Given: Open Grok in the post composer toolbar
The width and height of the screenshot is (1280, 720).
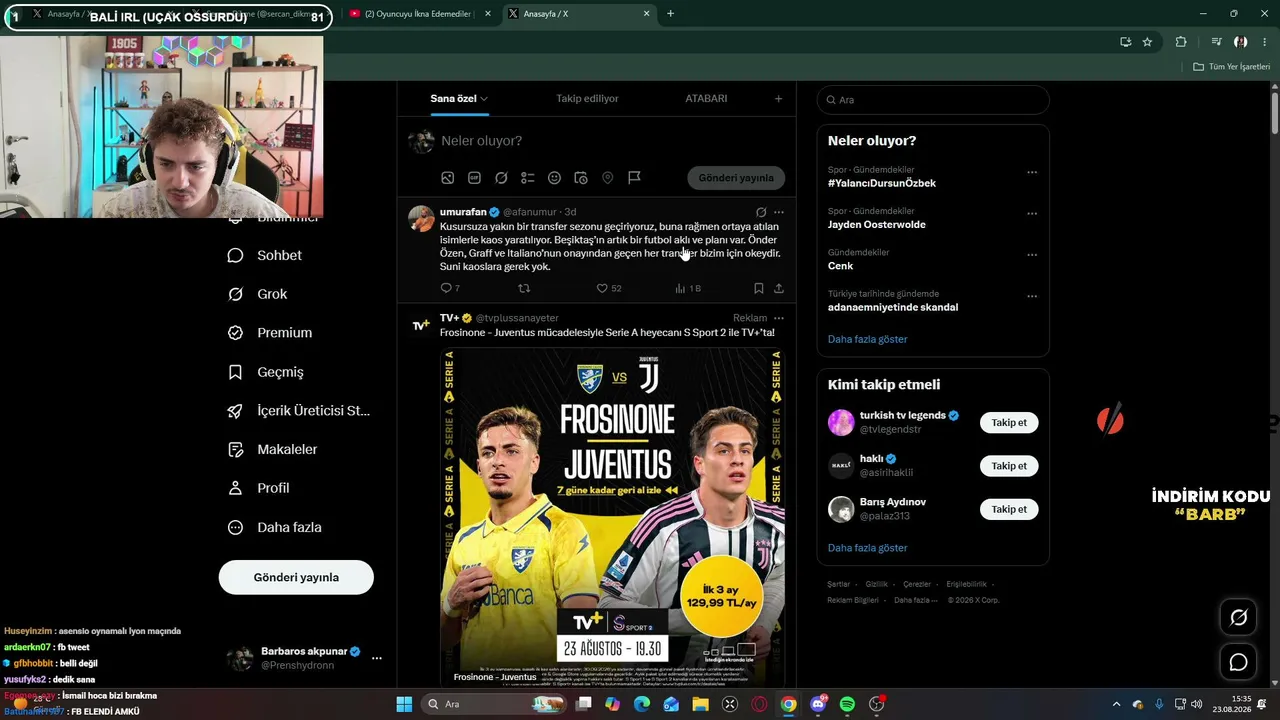Looking at the screenshot, I should click(501, 178).
